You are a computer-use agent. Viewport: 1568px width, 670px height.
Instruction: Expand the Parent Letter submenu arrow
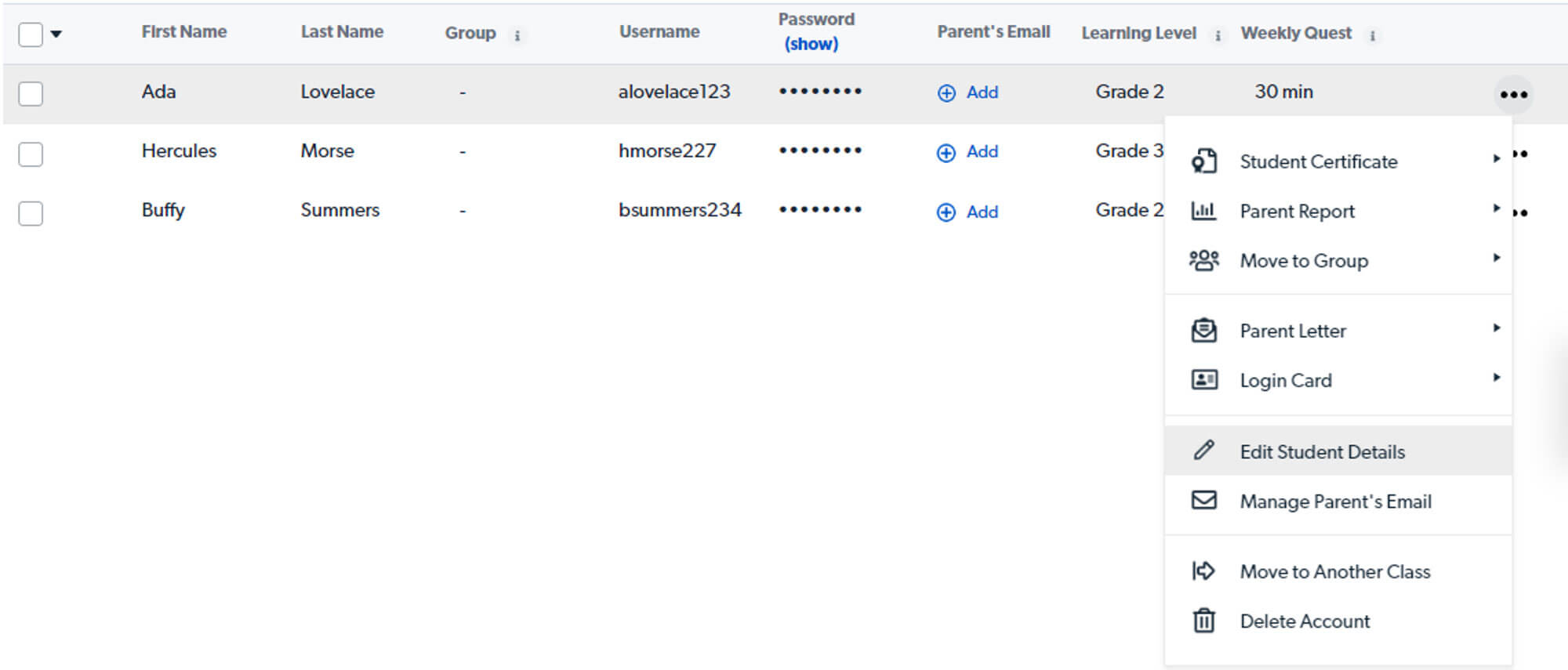1496,328
